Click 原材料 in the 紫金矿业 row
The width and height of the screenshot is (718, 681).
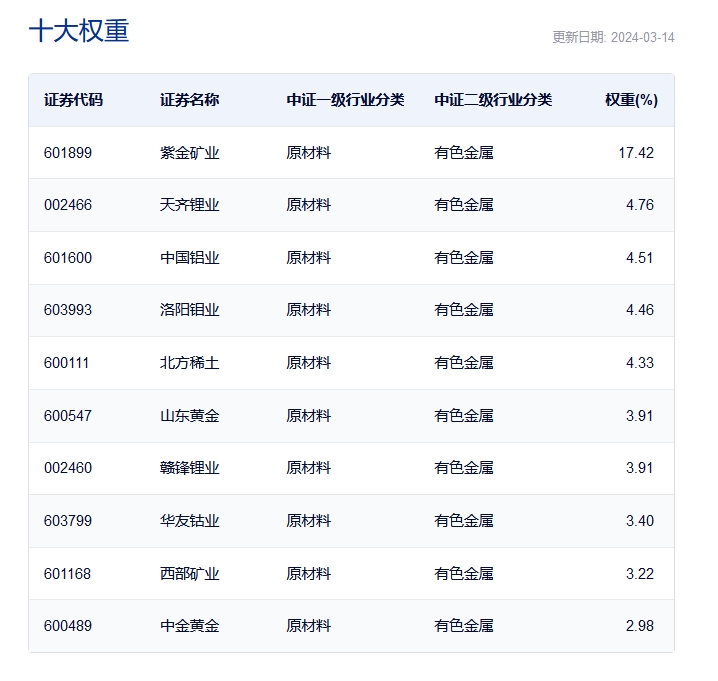tap(309, 153)
